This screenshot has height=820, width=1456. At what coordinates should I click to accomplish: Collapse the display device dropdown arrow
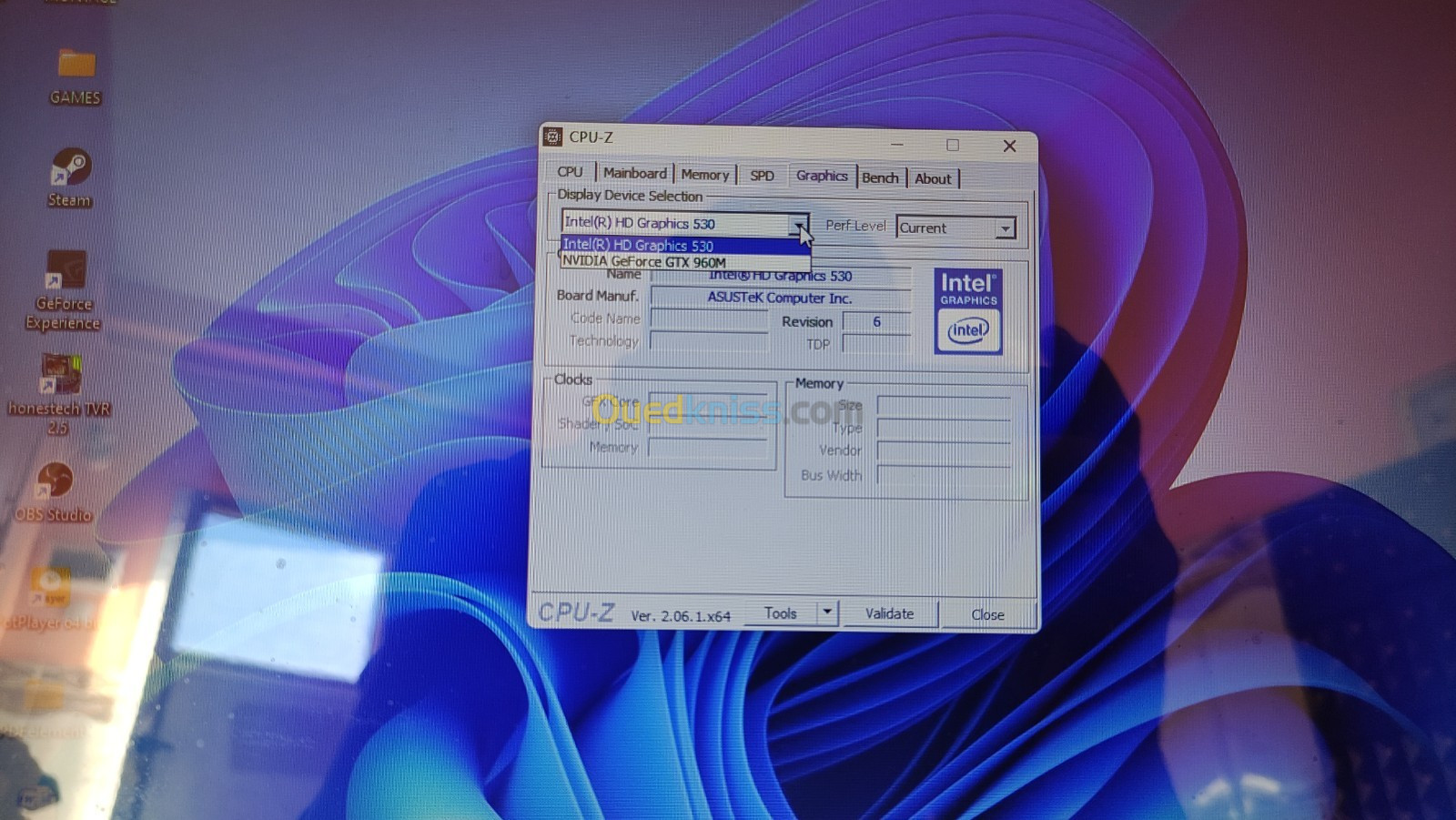(x=798, y=224)
